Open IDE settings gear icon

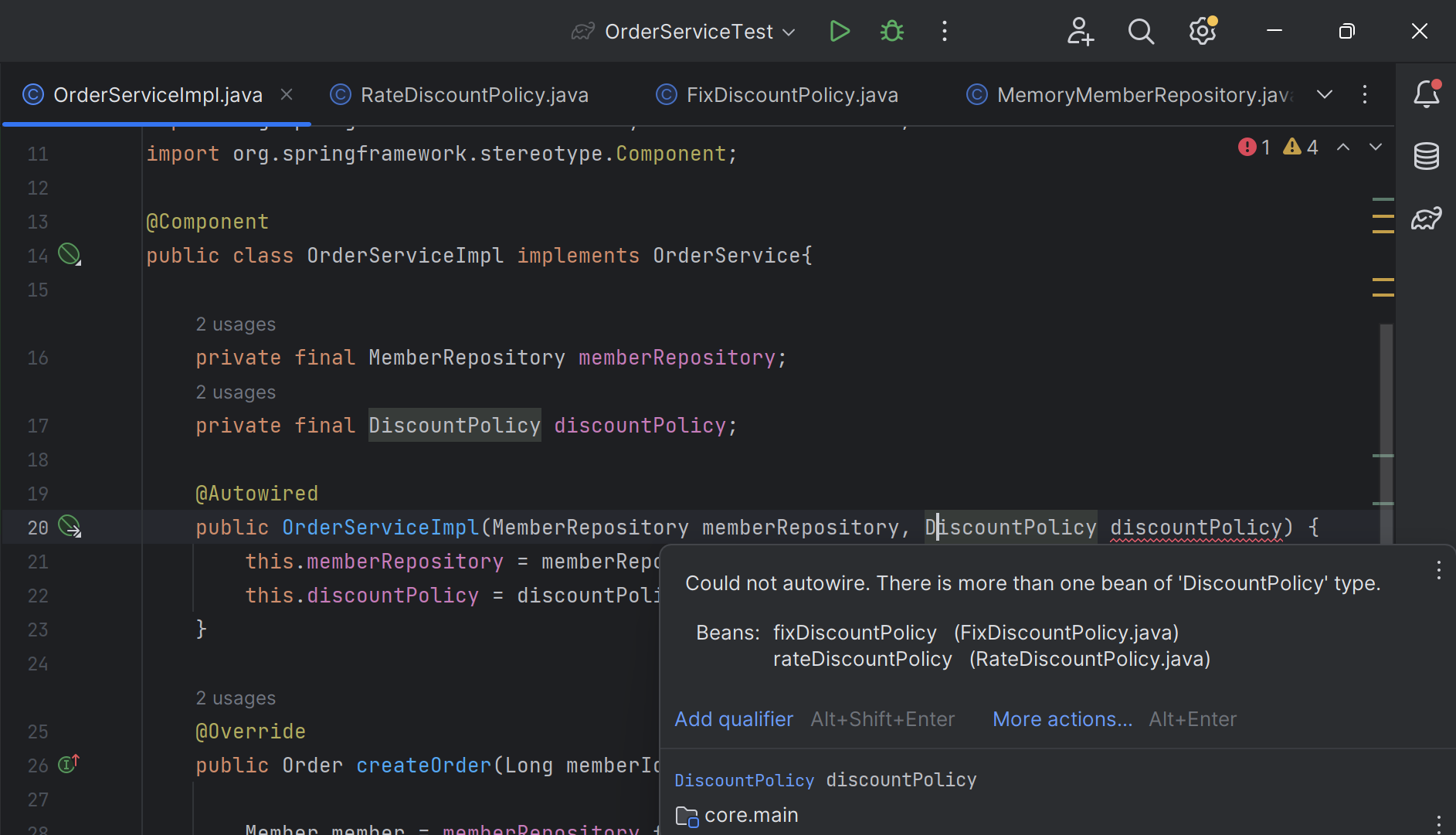1203,31
